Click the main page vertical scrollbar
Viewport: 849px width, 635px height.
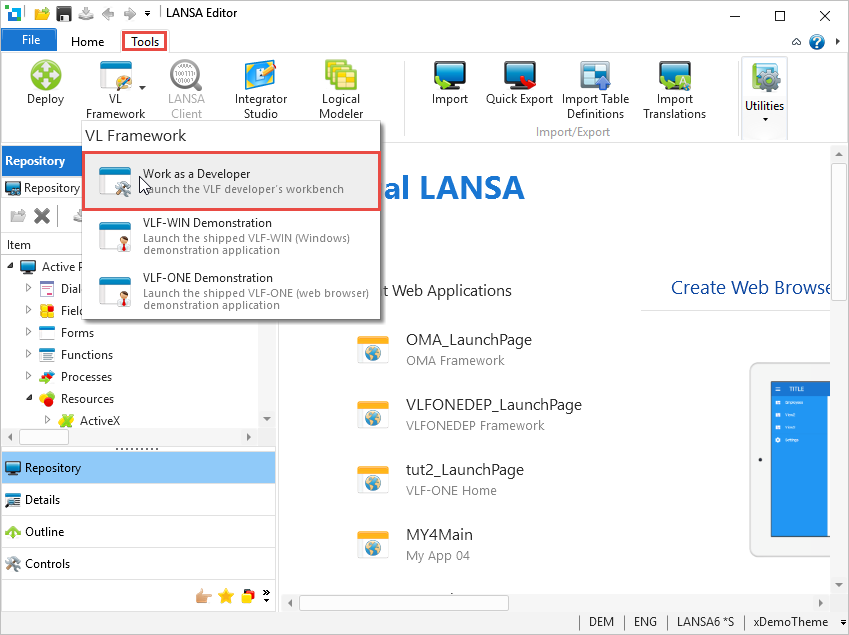pyautogui.click(x=839, y=231)
